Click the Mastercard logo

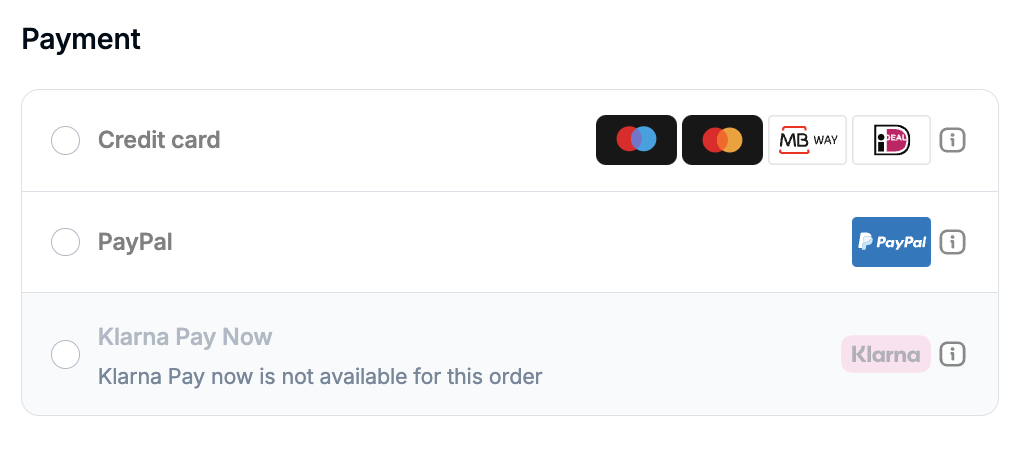pos(722,140)
